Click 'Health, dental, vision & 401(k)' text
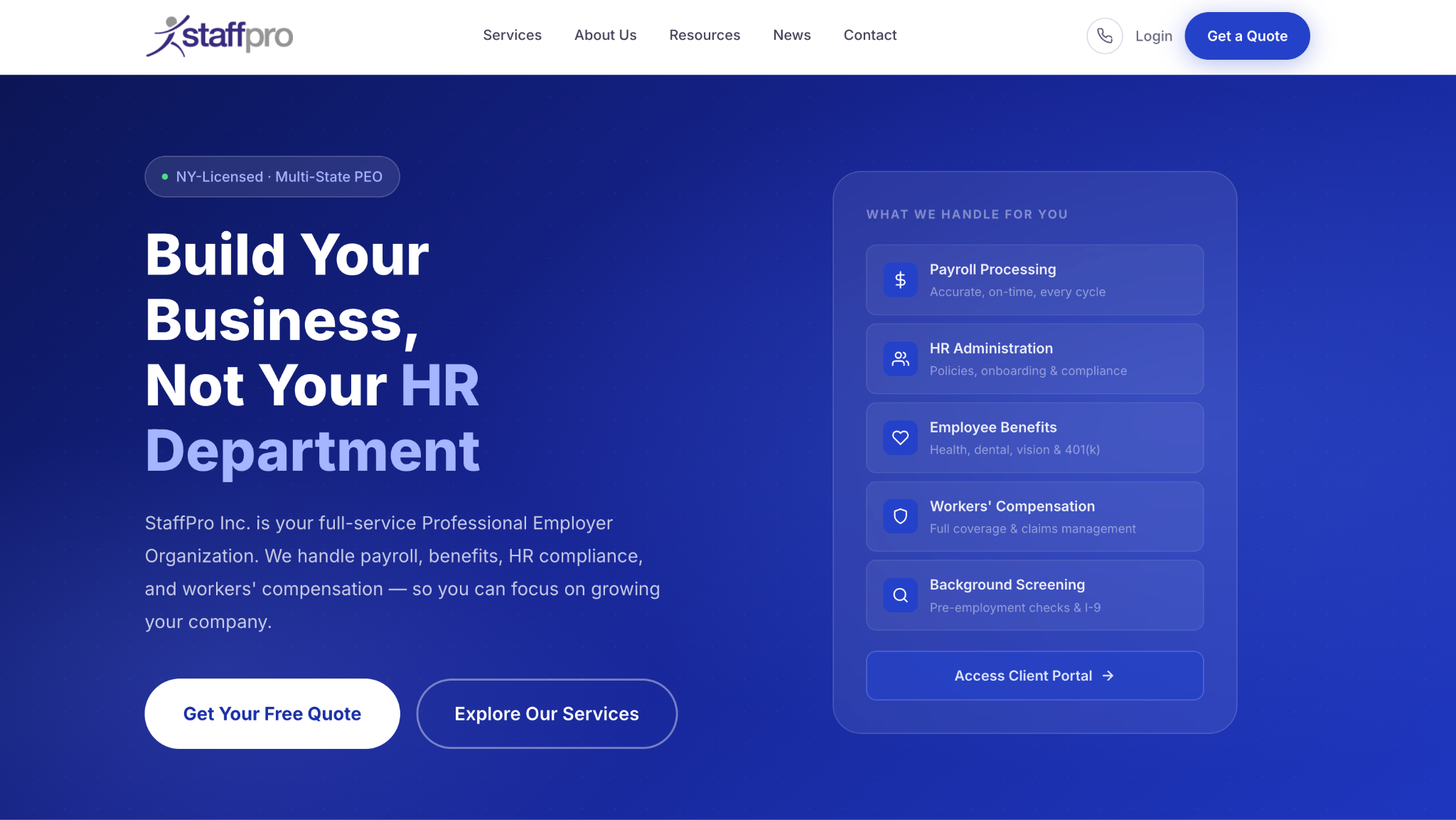 (x=1015, y=449)
